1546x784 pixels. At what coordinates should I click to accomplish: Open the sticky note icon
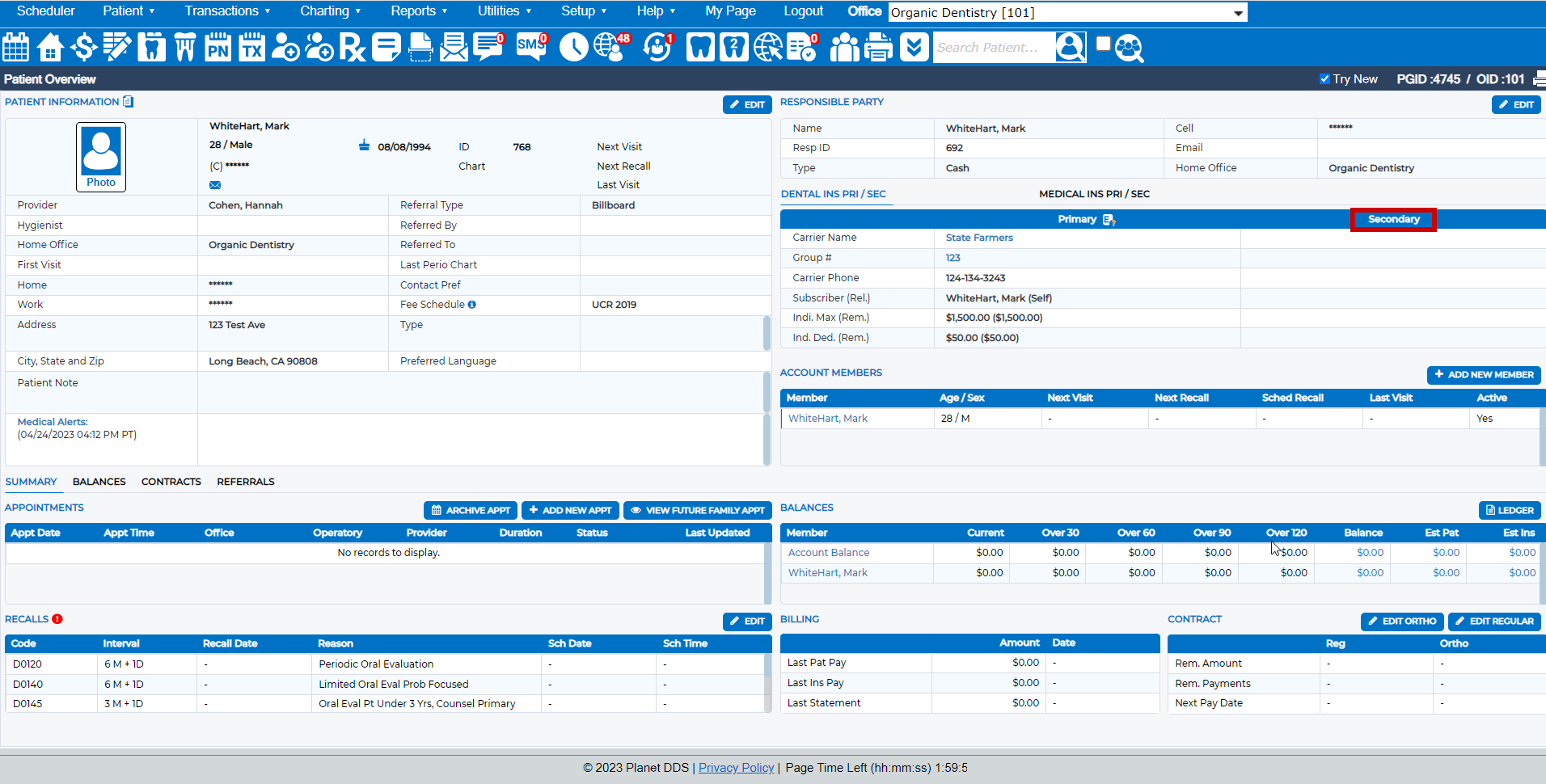coord(386,48)
